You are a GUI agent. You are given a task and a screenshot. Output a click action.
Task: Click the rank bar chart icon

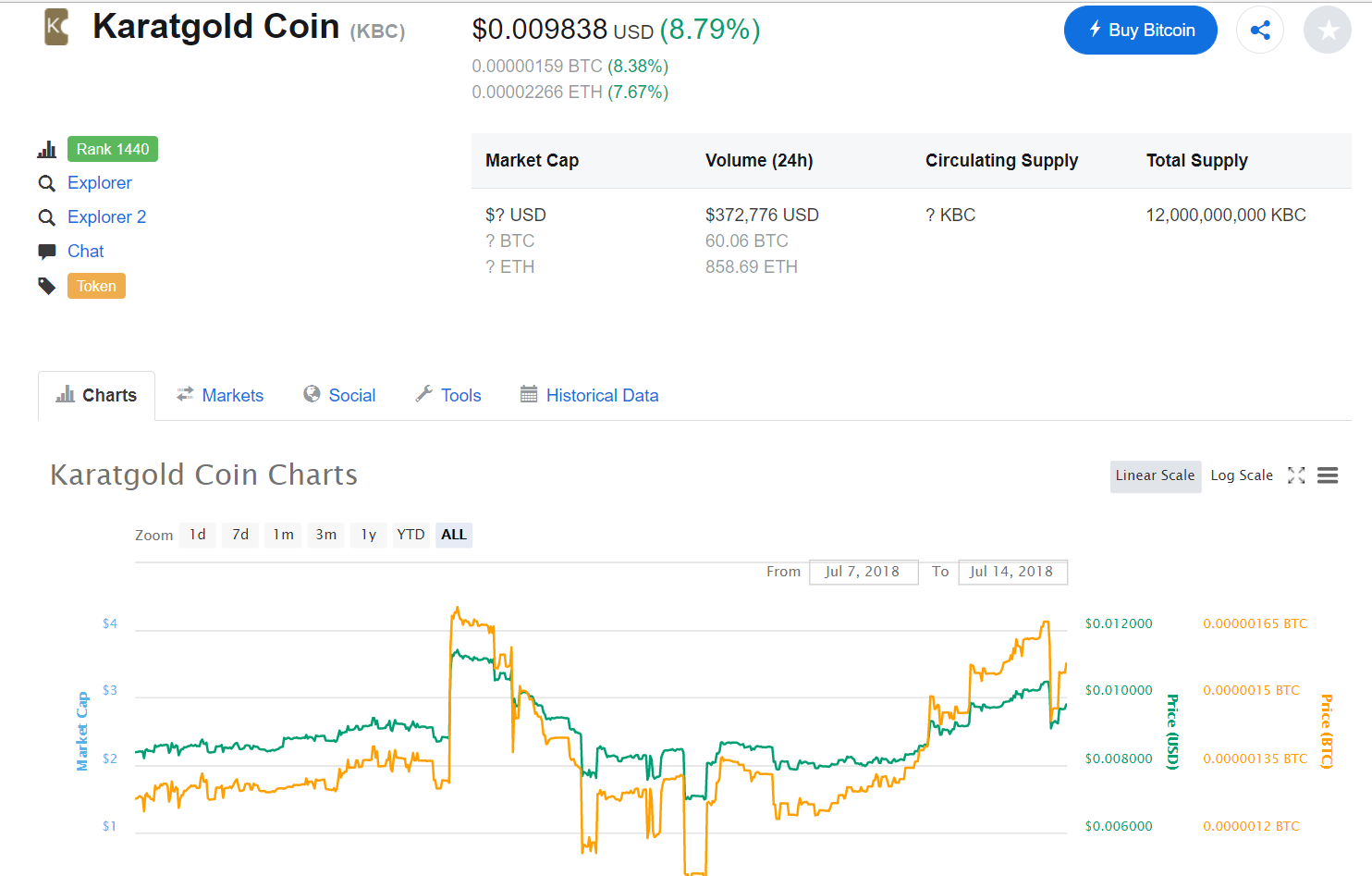coord(47,150)
